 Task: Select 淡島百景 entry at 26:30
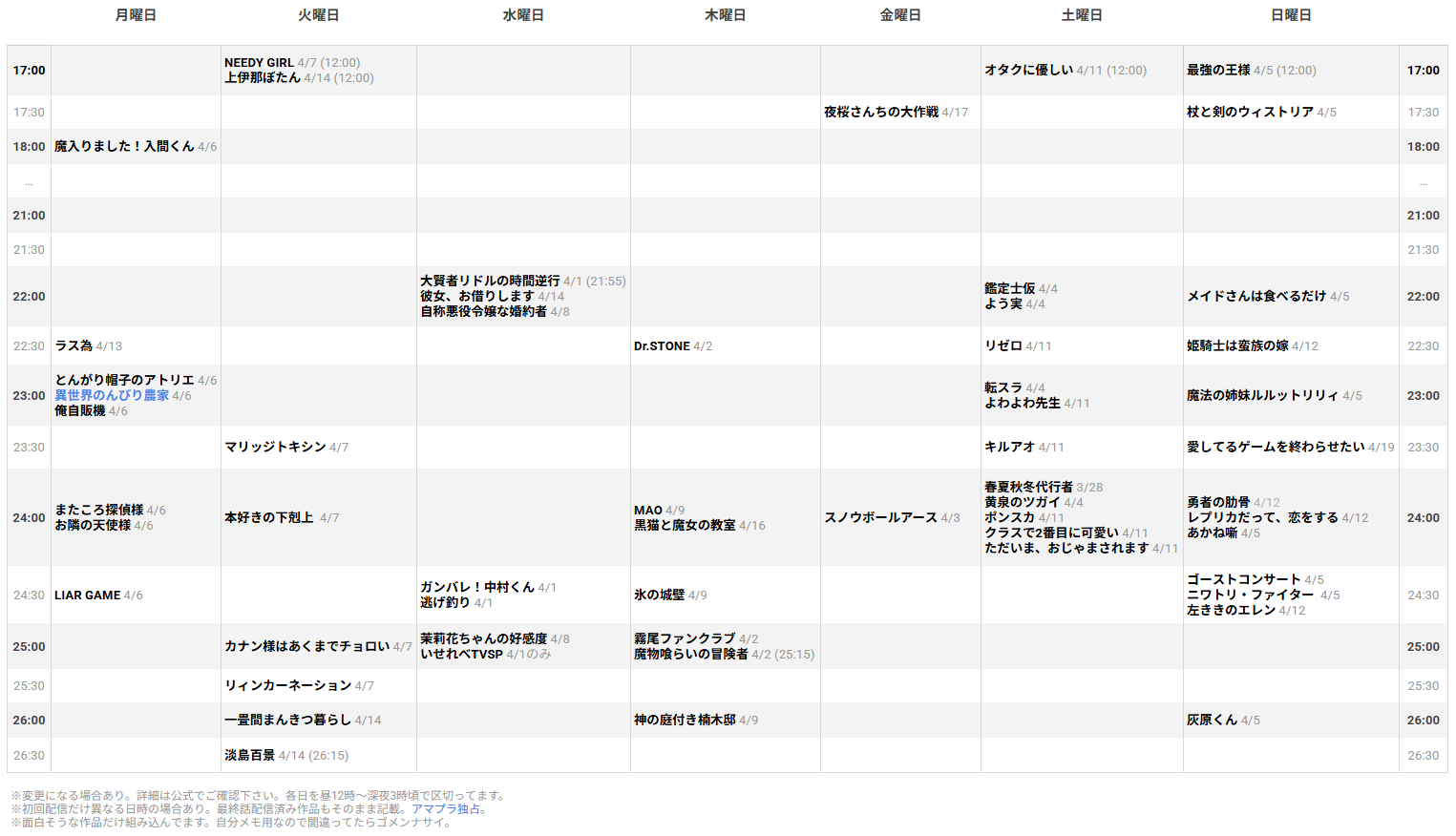[x=249, y=755]
